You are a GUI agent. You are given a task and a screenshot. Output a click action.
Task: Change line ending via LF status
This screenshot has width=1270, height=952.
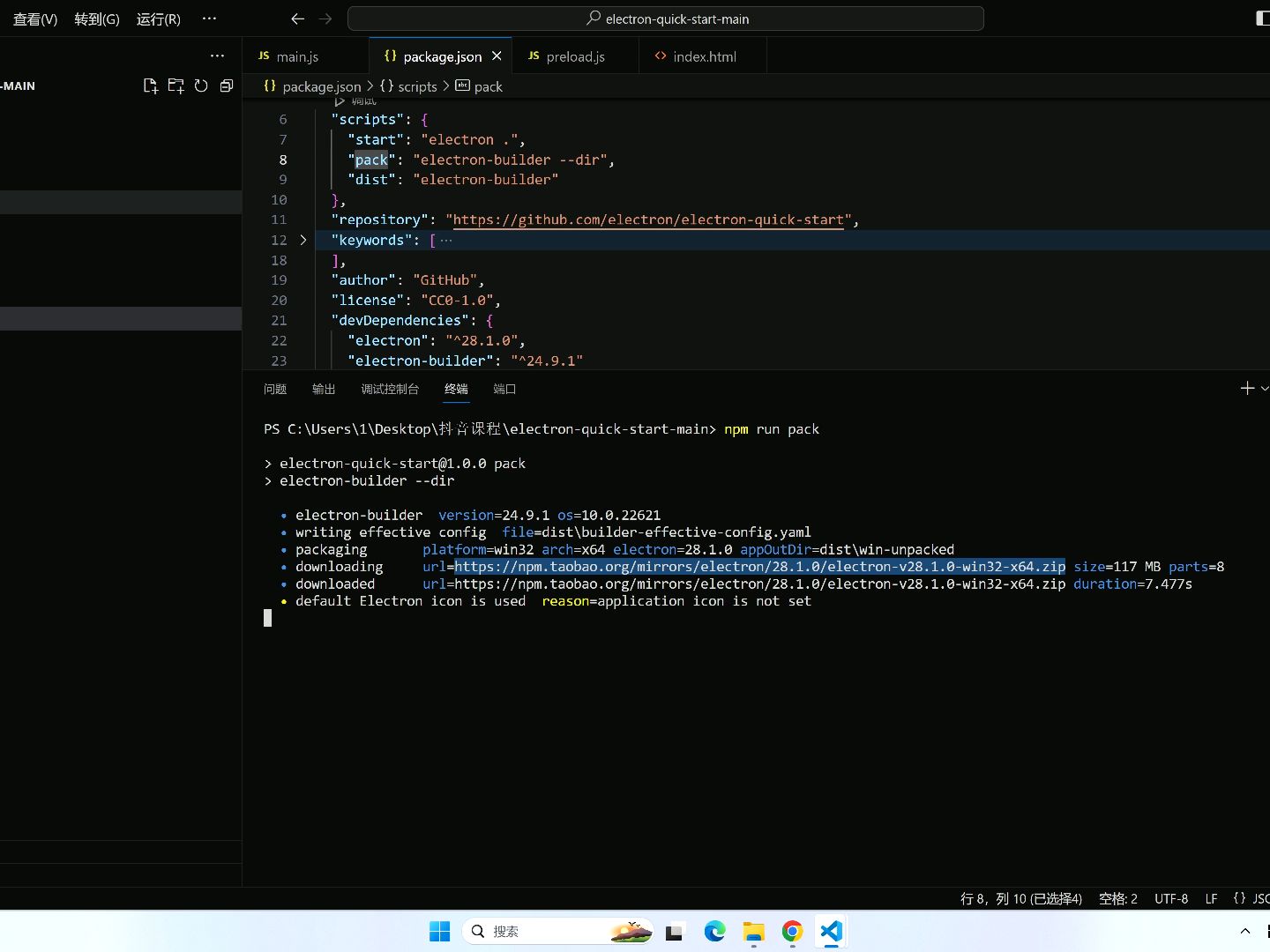1211,898
